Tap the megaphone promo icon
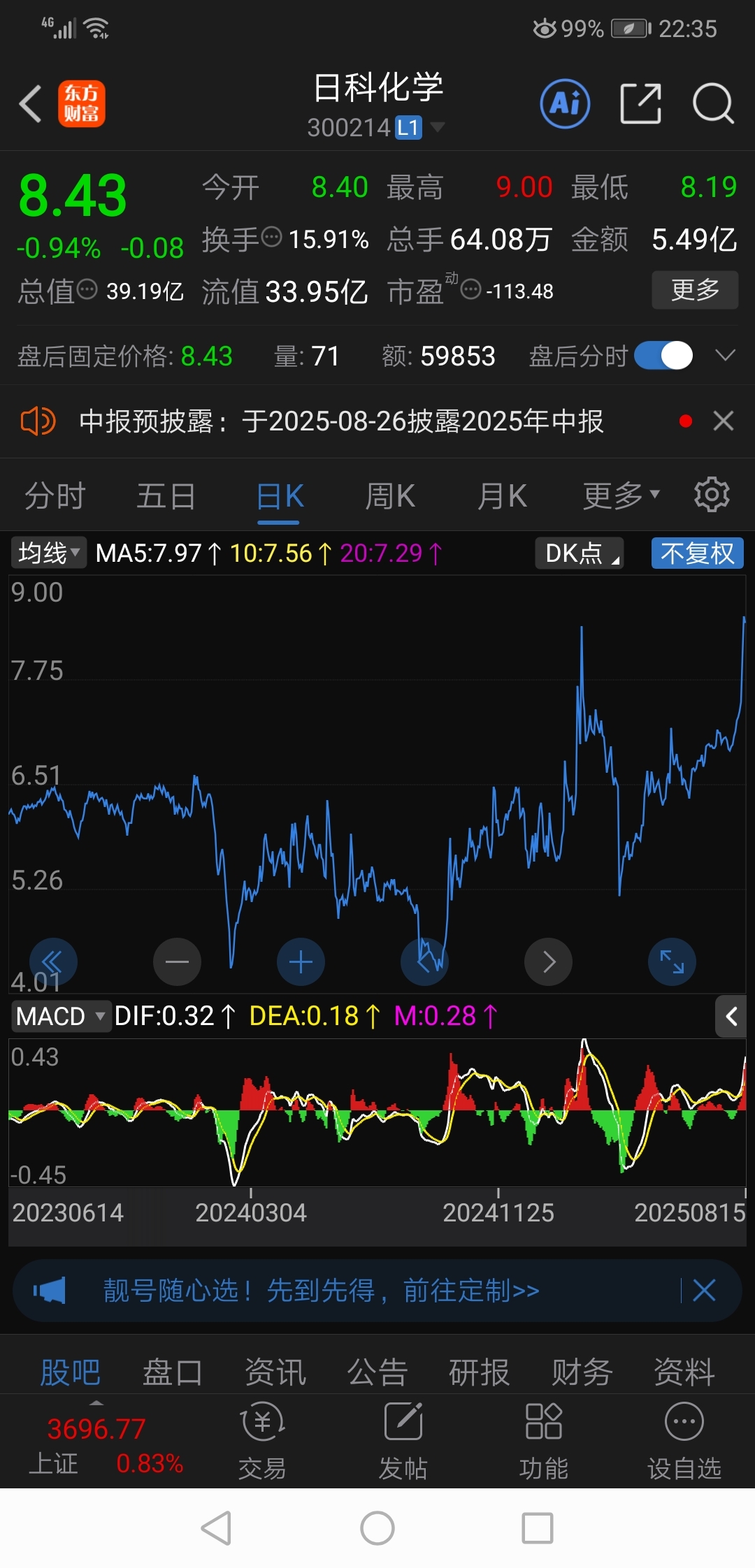755x1568 pixels. 49,1291
